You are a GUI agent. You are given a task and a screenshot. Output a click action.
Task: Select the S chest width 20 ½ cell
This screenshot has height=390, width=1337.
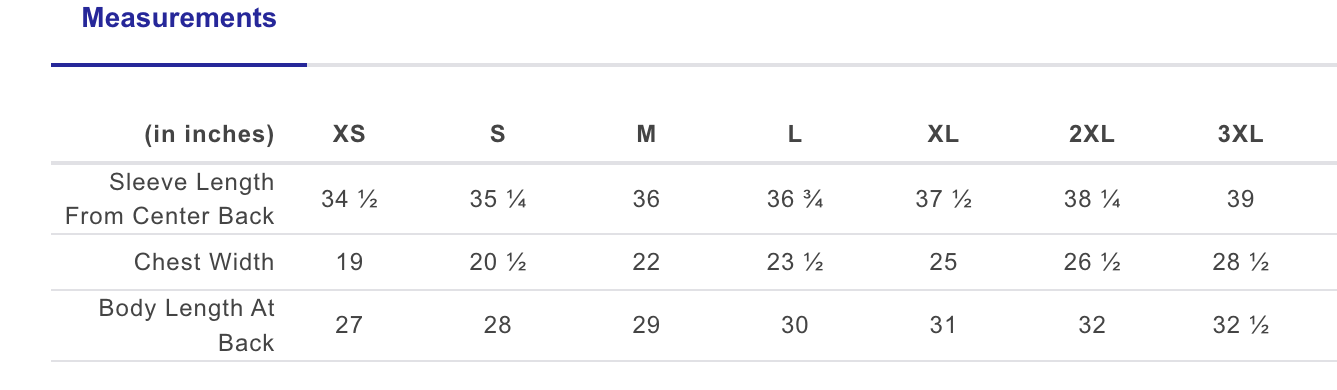point(497,262)
